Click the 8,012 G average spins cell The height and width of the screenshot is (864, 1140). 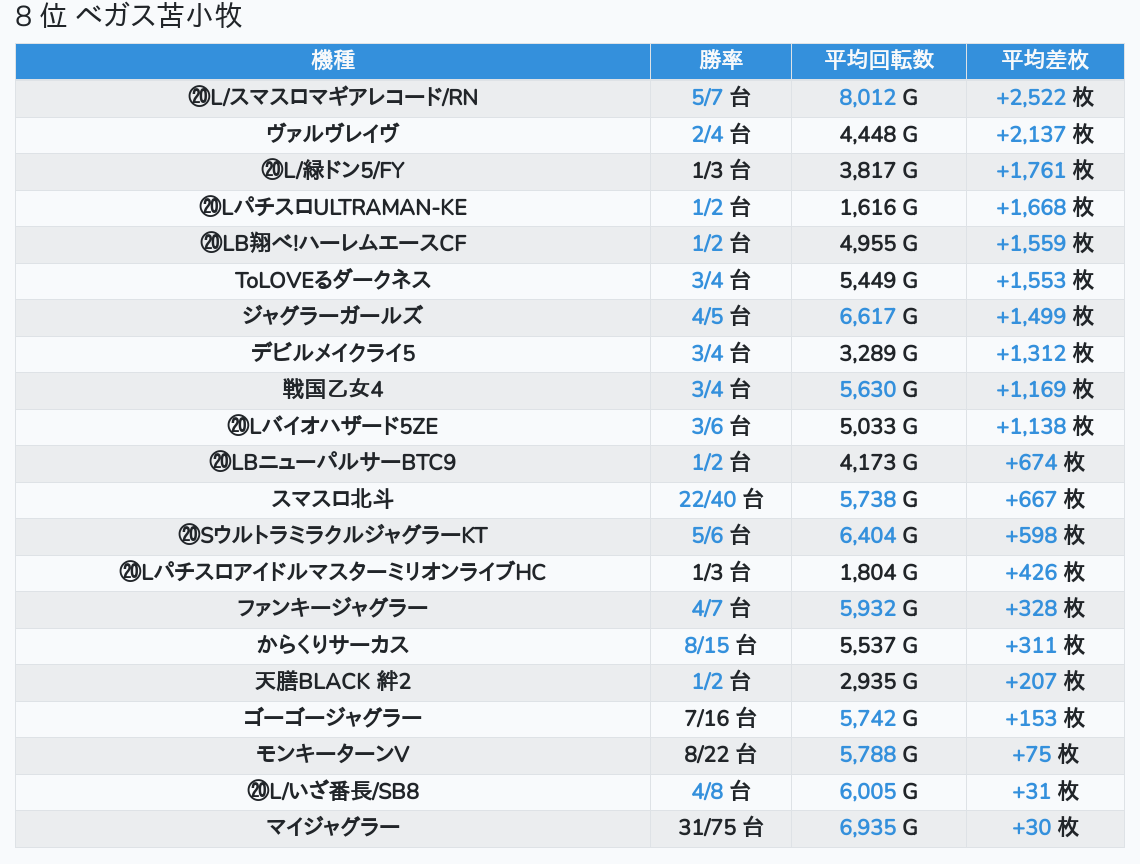point(878,97)
